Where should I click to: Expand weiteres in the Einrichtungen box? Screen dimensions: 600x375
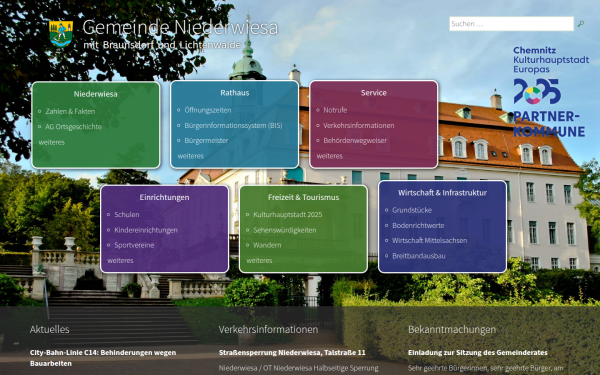[x=120, y=261]
